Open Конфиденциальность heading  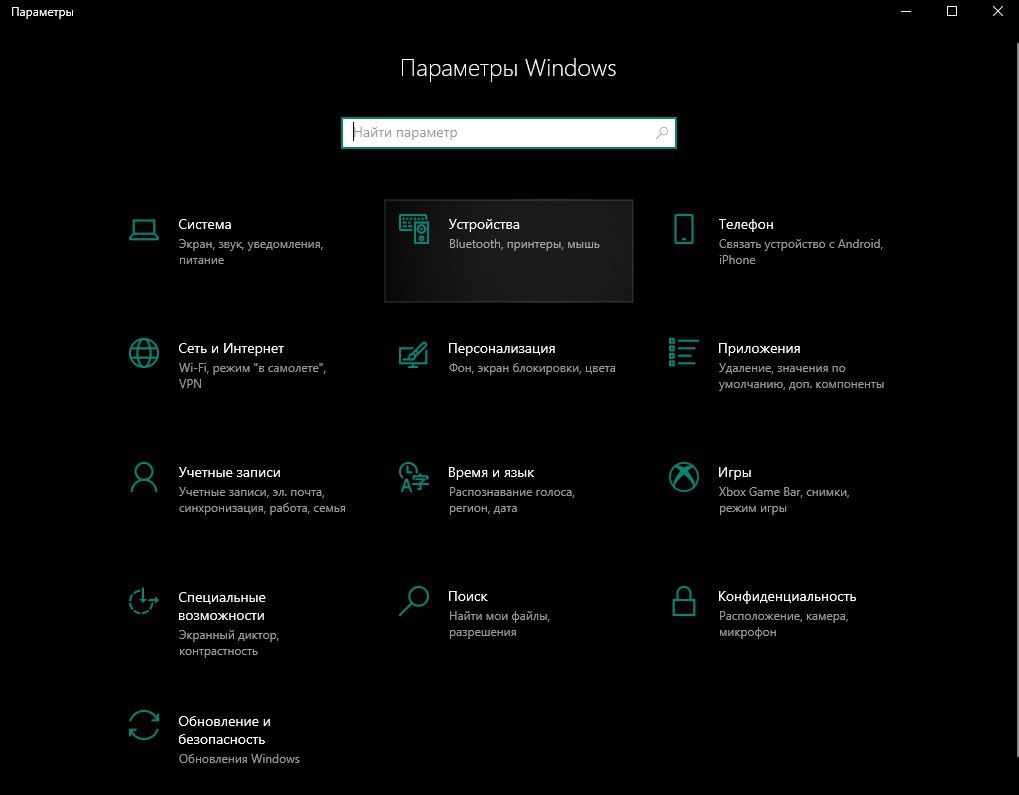pos(787,596)
